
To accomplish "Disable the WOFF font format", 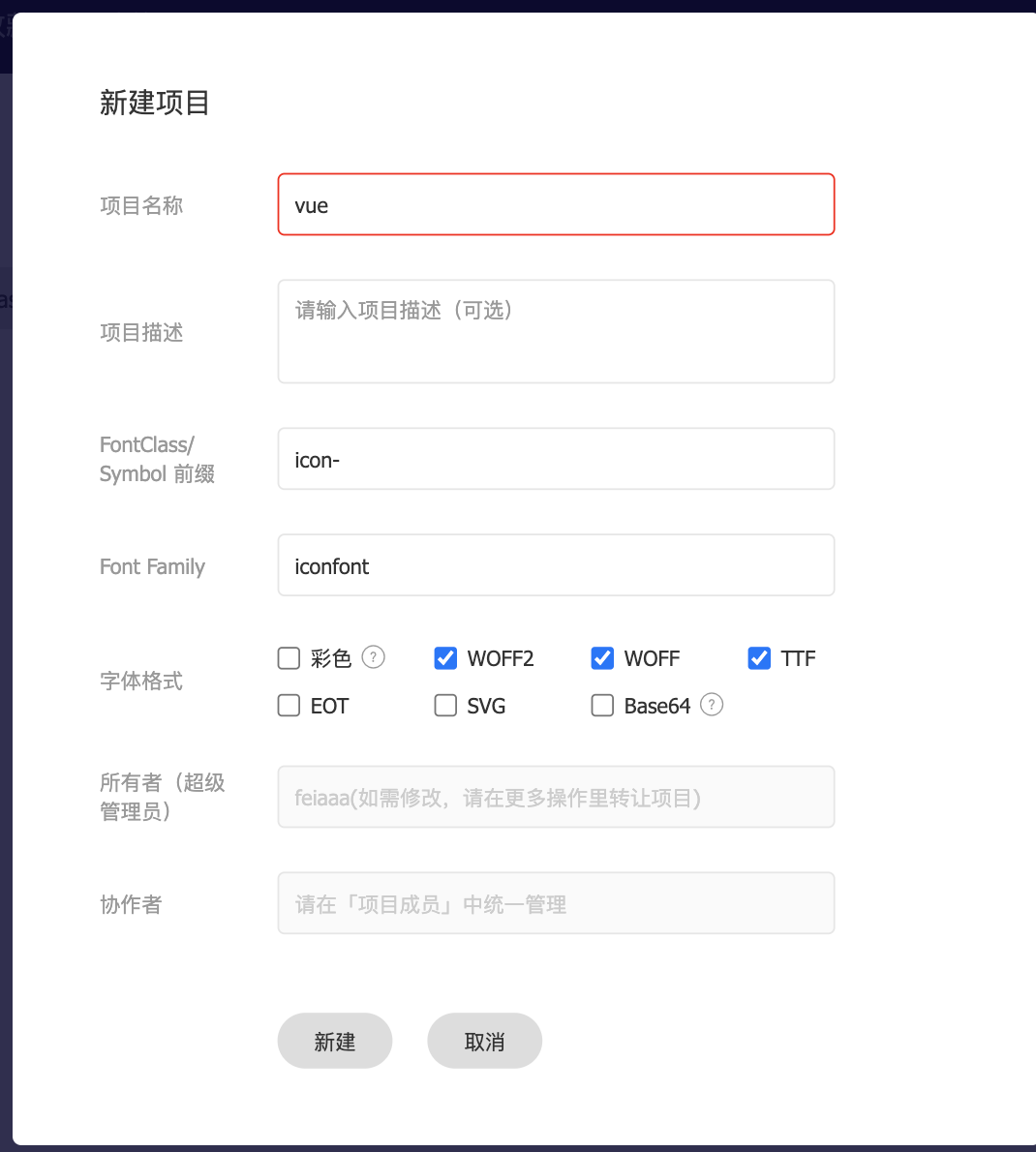I will (x=602, y=657).
